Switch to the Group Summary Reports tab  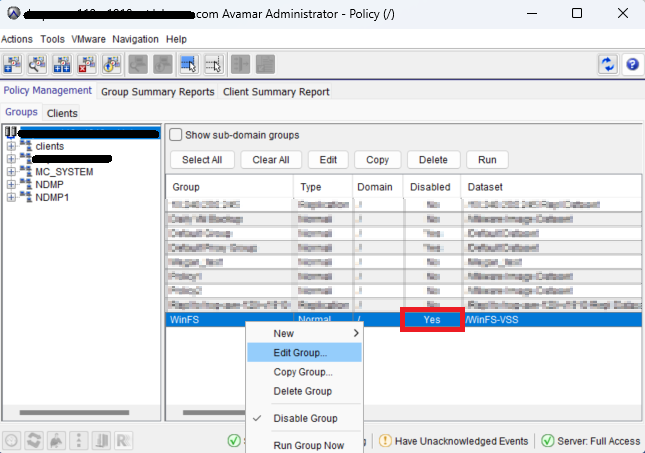(158, 92)
